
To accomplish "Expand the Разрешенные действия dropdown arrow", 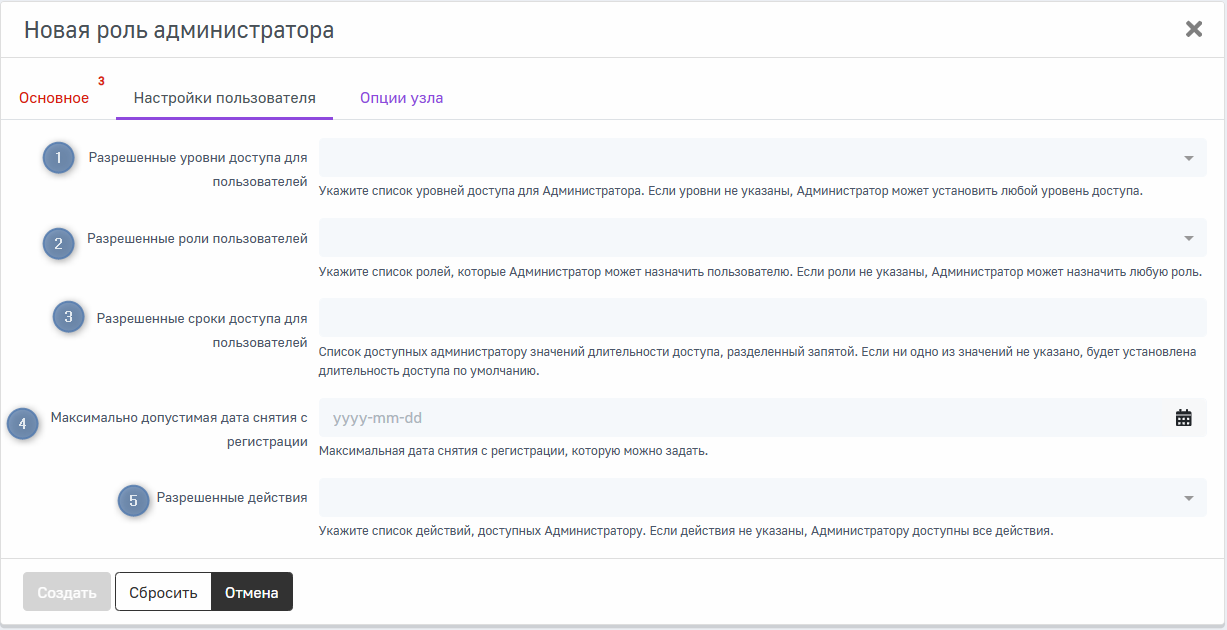I will point(1188,498).
